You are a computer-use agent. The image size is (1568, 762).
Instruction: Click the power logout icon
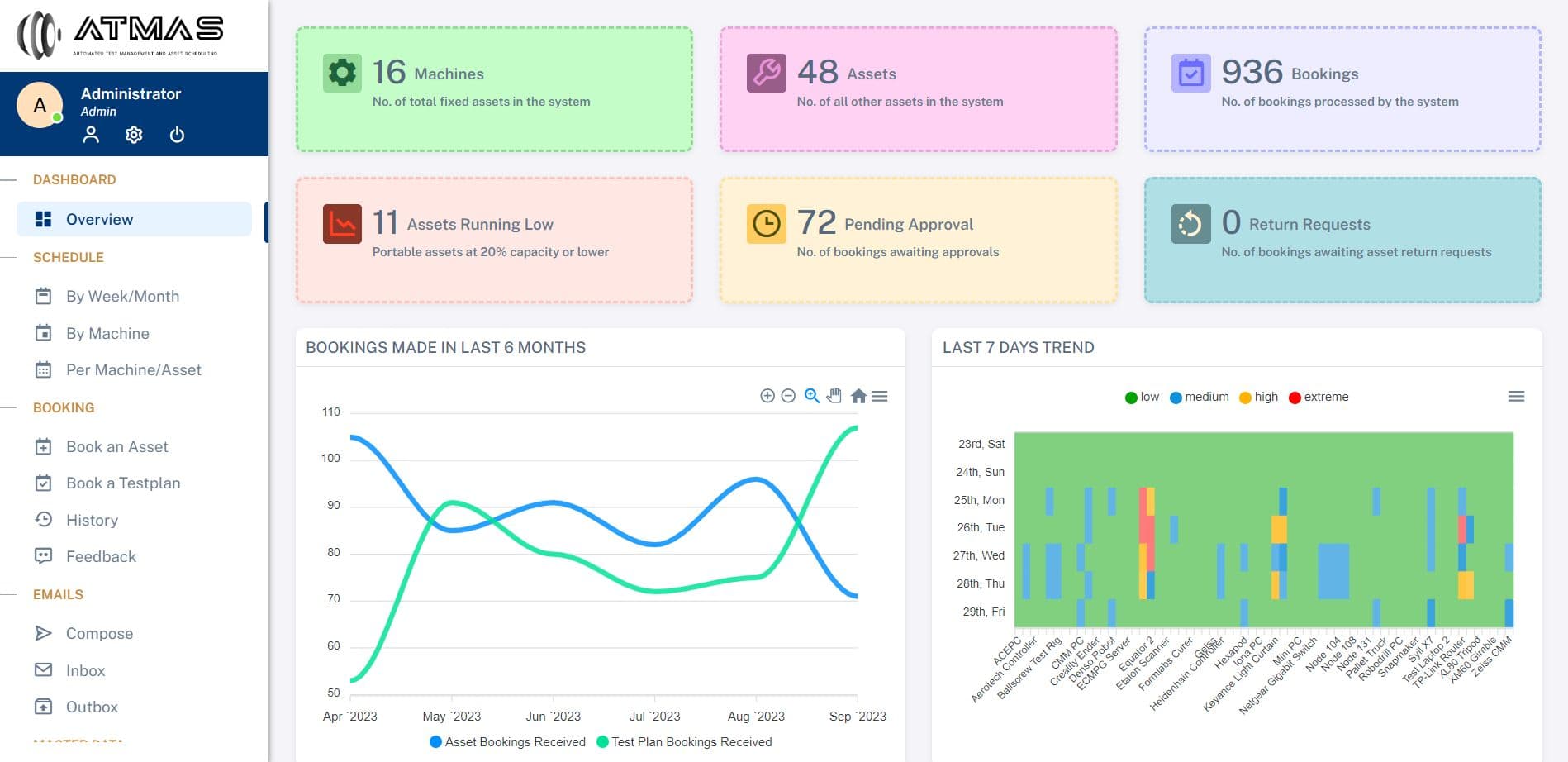click(177, 135)
